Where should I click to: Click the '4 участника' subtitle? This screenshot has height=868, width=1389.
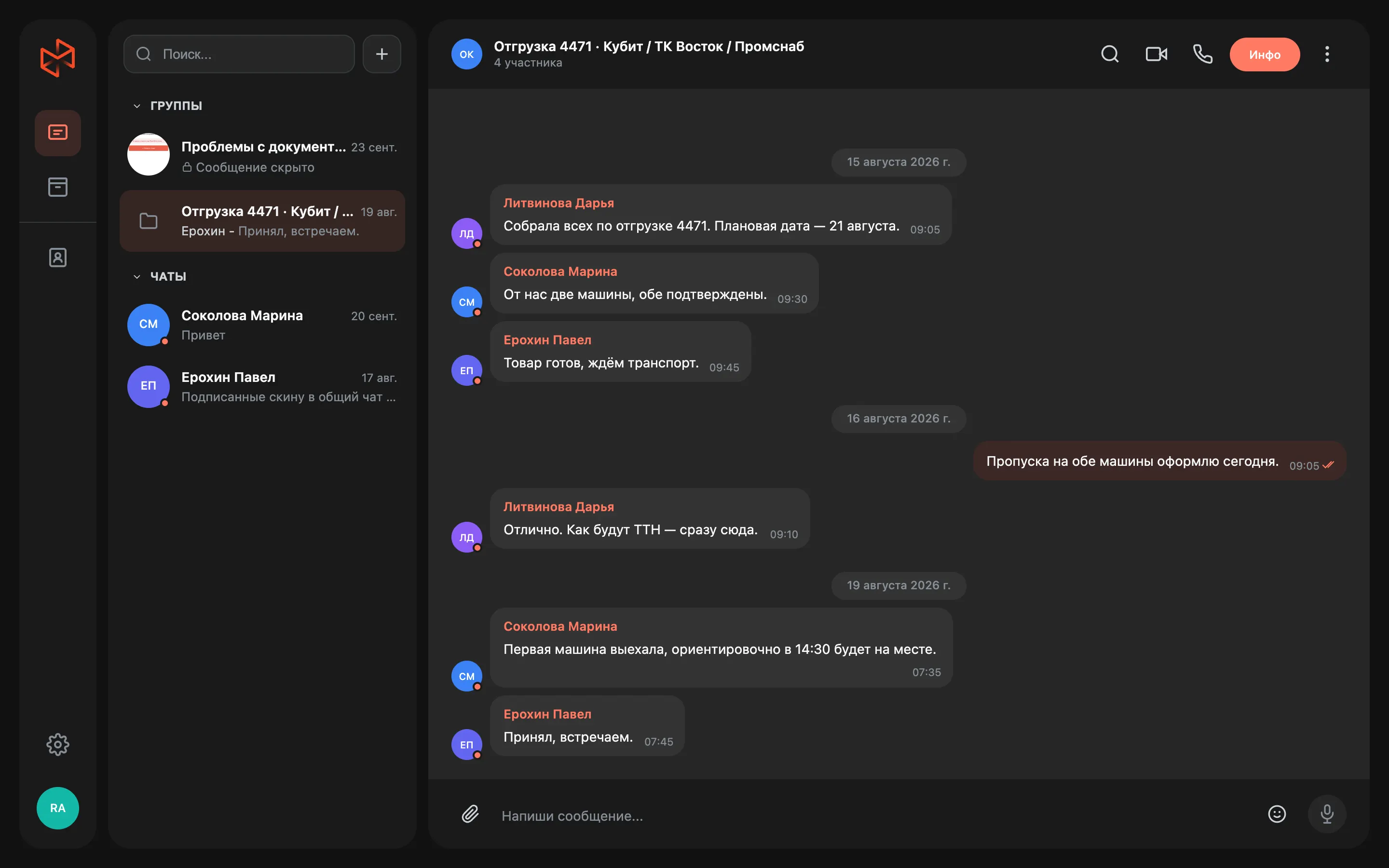point(528,63)
